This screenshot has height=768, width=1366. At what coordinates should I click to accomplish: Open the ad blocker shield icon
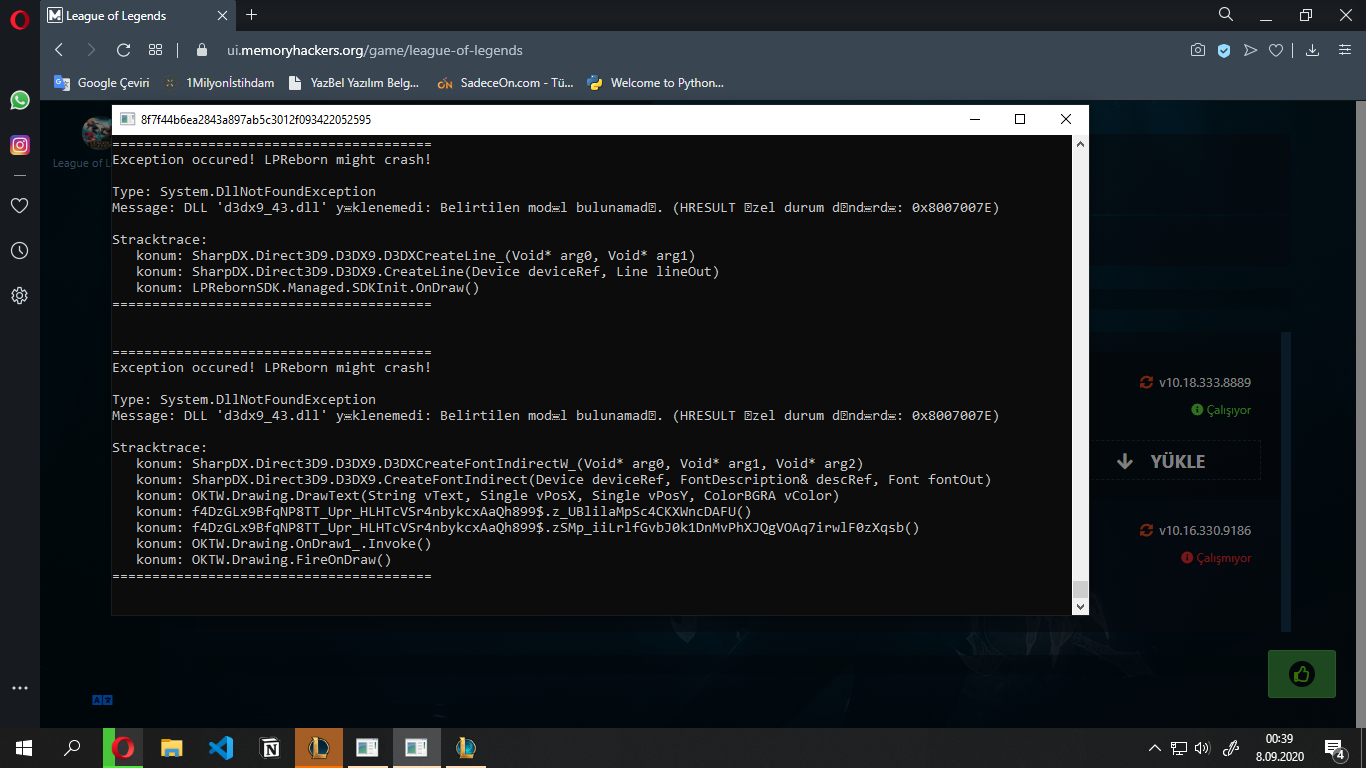(x=1224, y=50)
